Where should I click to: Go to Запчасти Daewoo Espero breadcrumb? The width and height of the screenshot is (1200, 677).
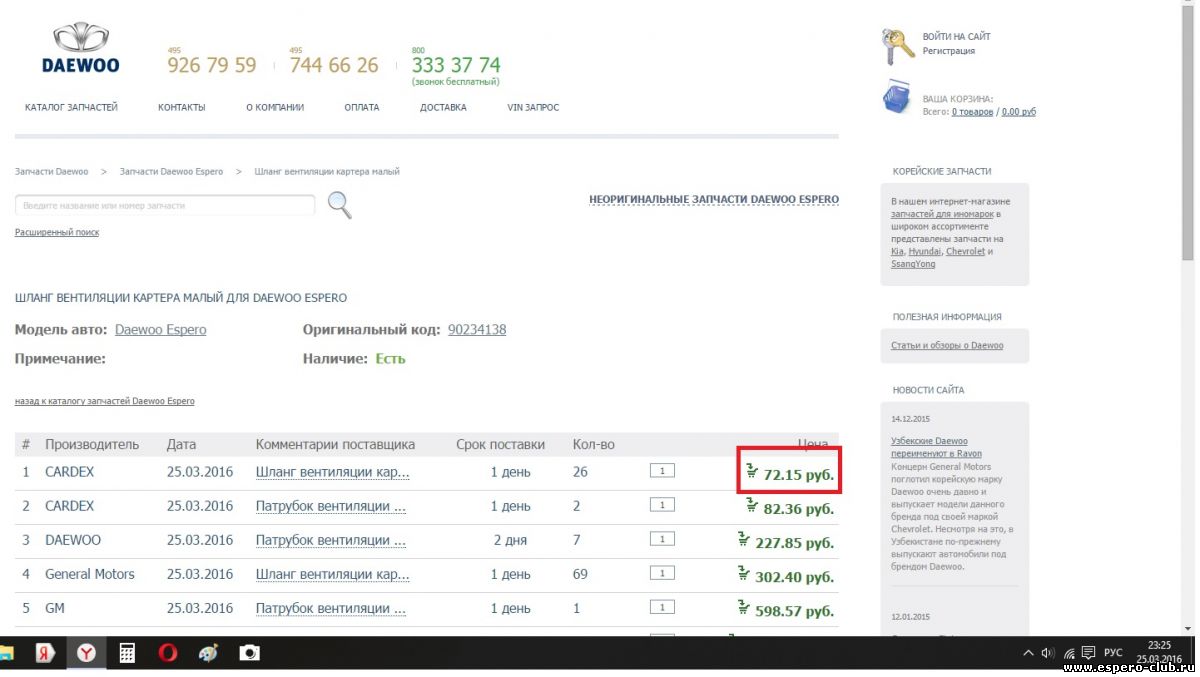pos(171,172)
